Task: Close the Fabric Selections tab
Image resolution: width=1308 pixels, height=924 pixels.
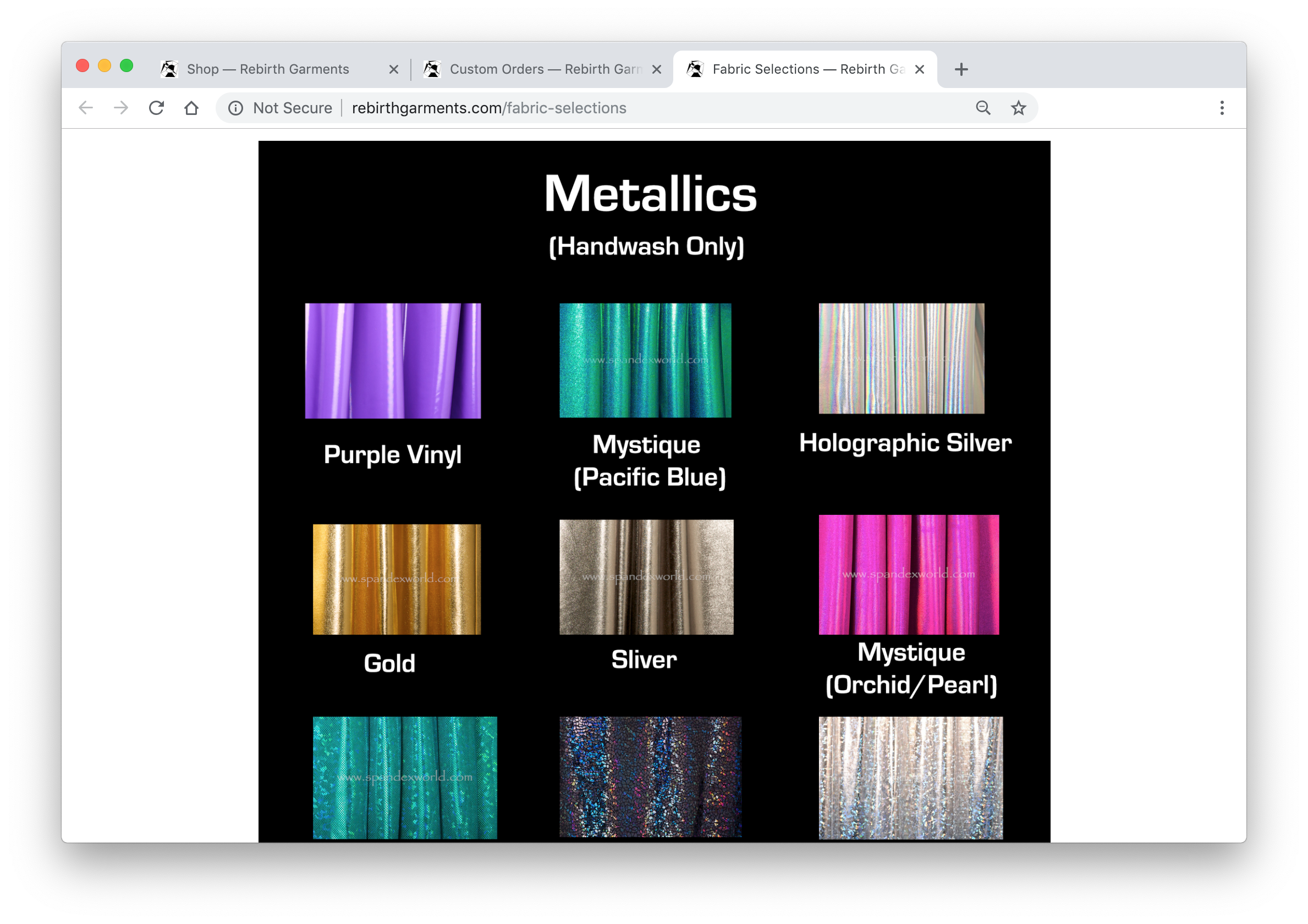Action: click(919, 69)
